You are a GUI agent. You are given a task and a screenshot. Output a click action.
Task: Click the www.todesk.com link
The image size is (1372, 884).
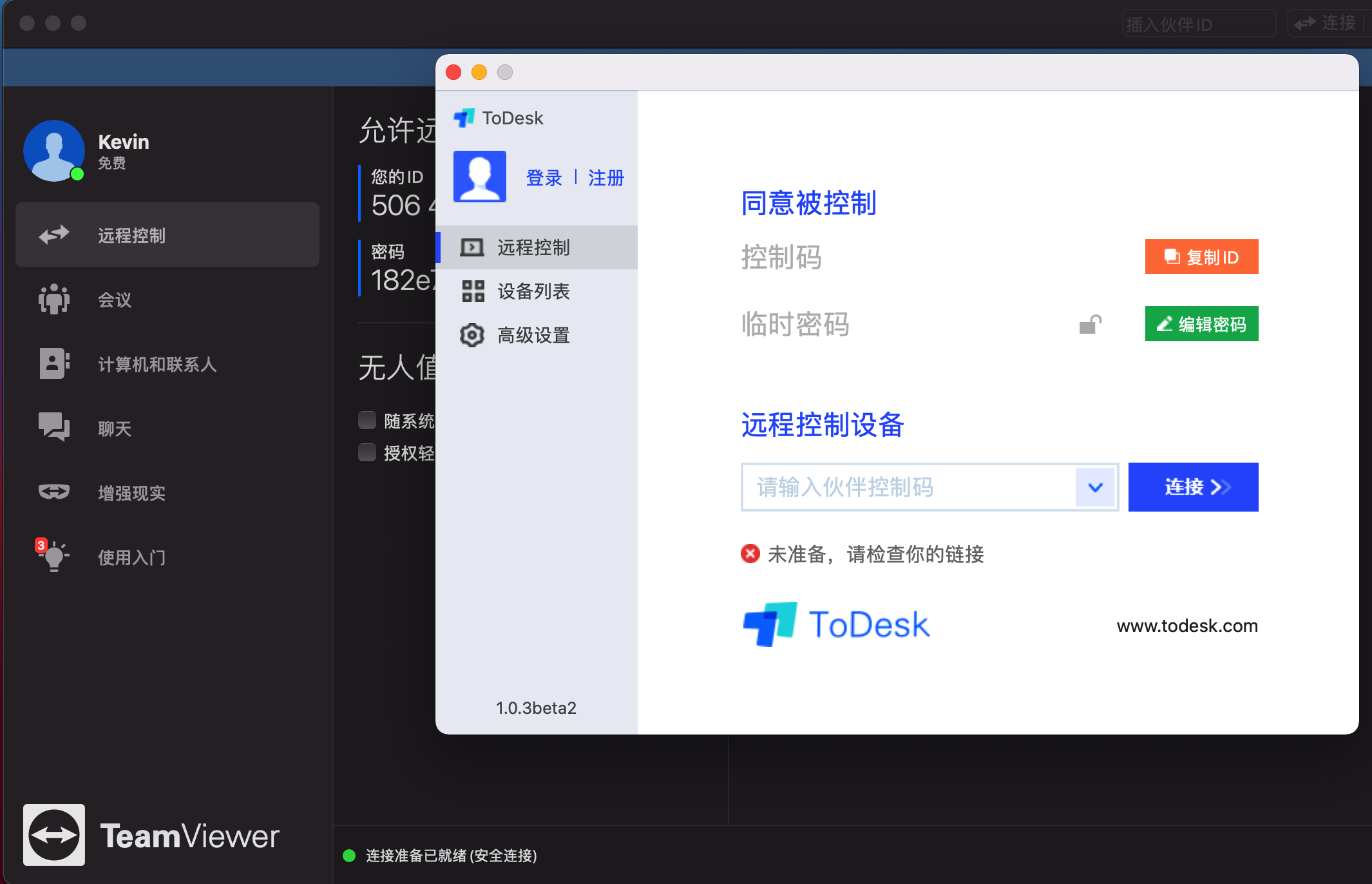[1187, 626]
